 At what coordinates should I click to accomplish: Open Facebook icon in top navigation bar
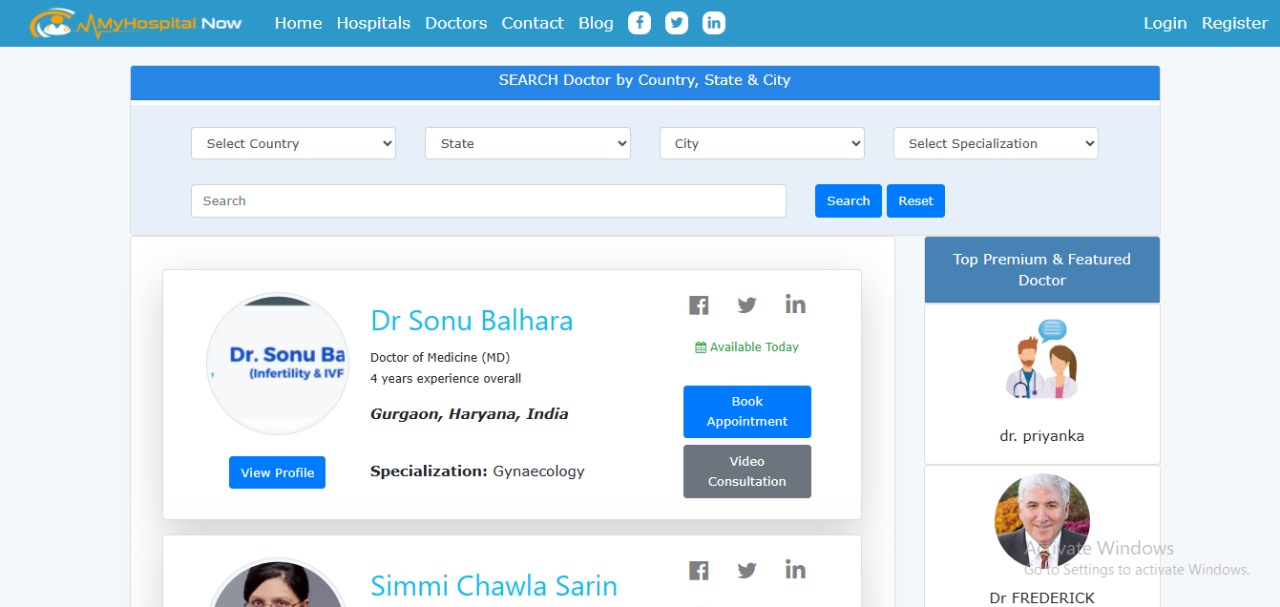tap(639, 23)
